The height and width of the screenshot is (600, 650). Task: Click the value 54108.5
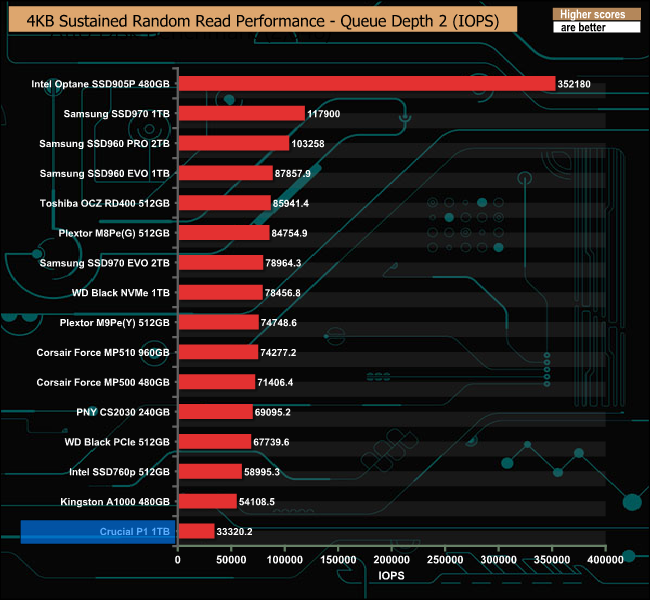pos(257,502)
